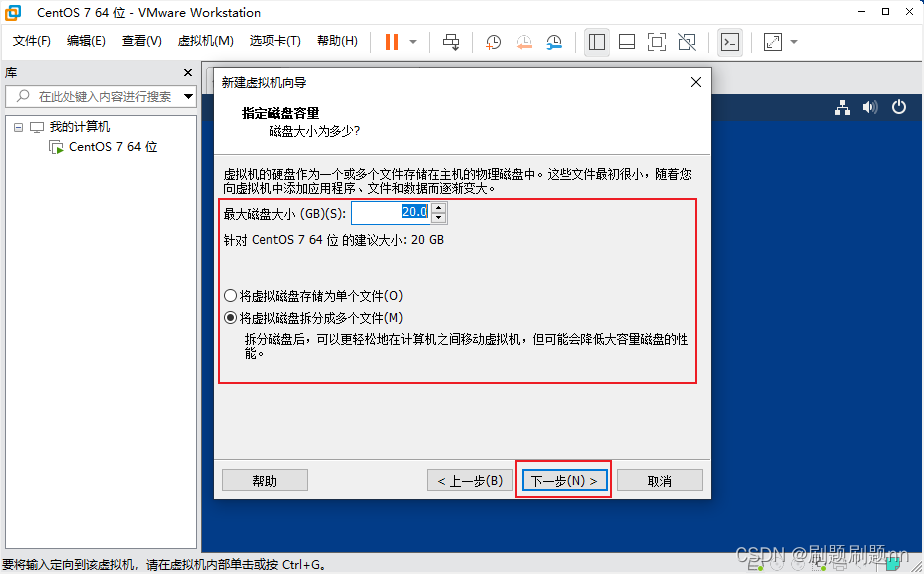The image size is (924, 574).
Task: Select 将虚拟磁盘存储为单个文件 option
Action: (314, 295)
